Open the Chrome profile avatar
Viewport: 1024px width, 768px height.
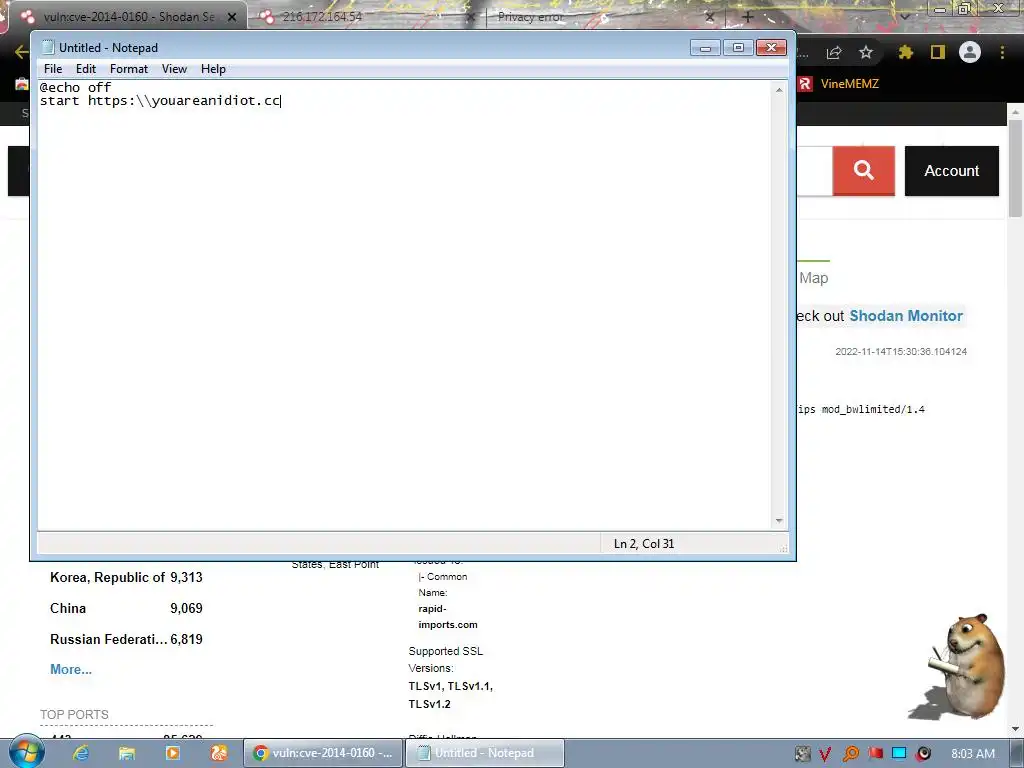pos(970,52)
